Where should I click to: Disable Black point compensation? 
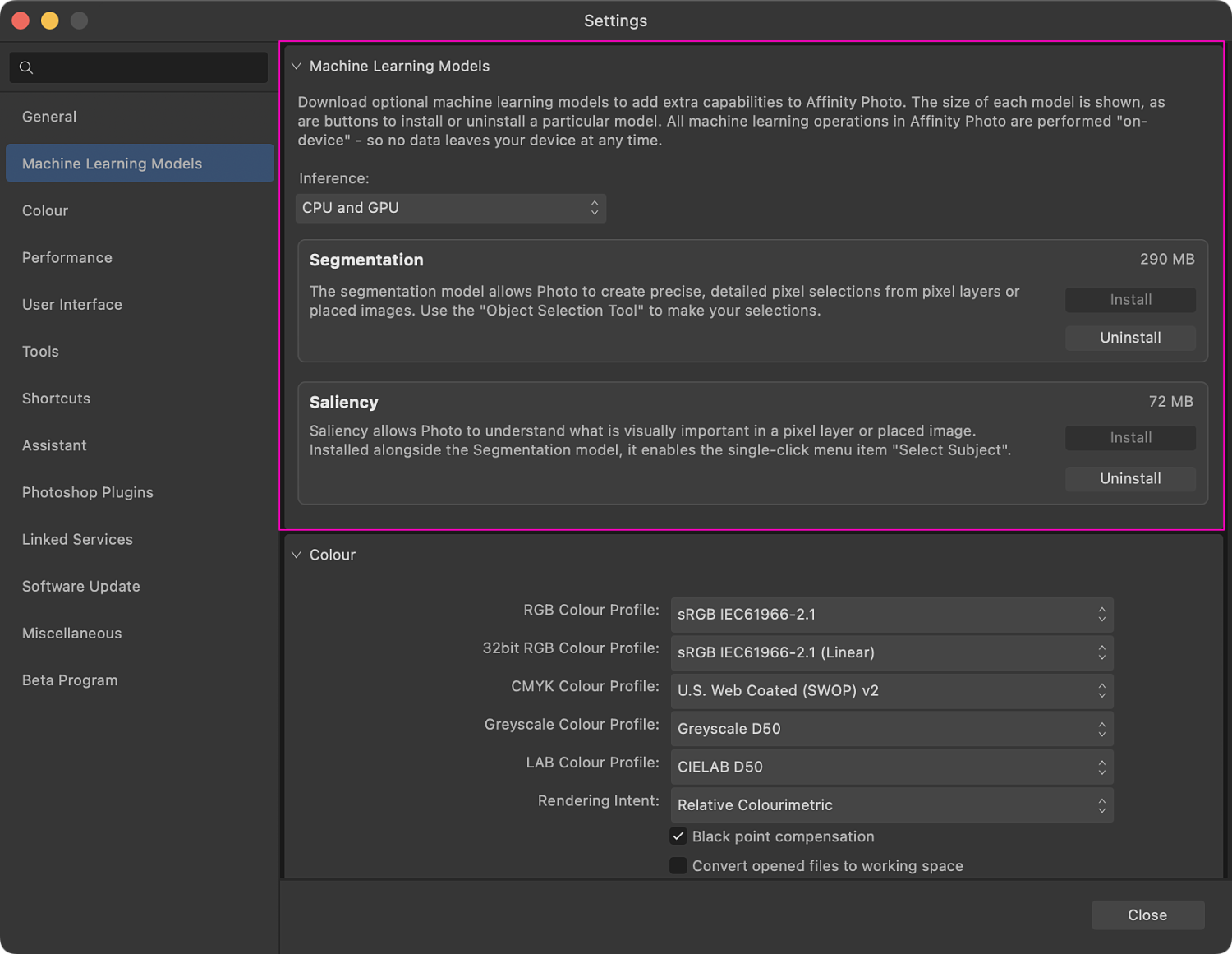(678, 836)
